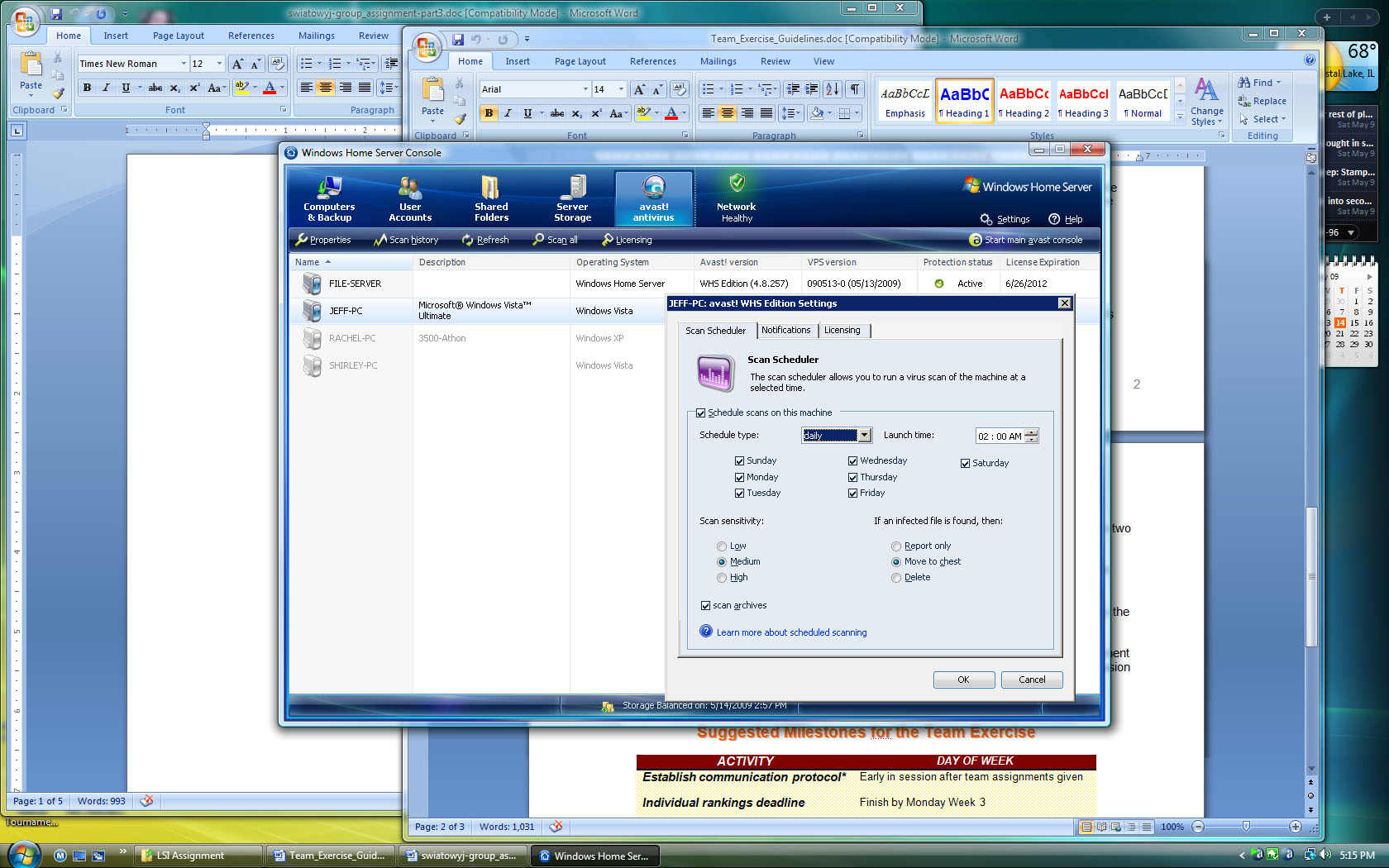Image resolution: width=1389 pixels, height=868 pixels.
Task: Uncheck Monday scan day
Action: pos(739,477)
